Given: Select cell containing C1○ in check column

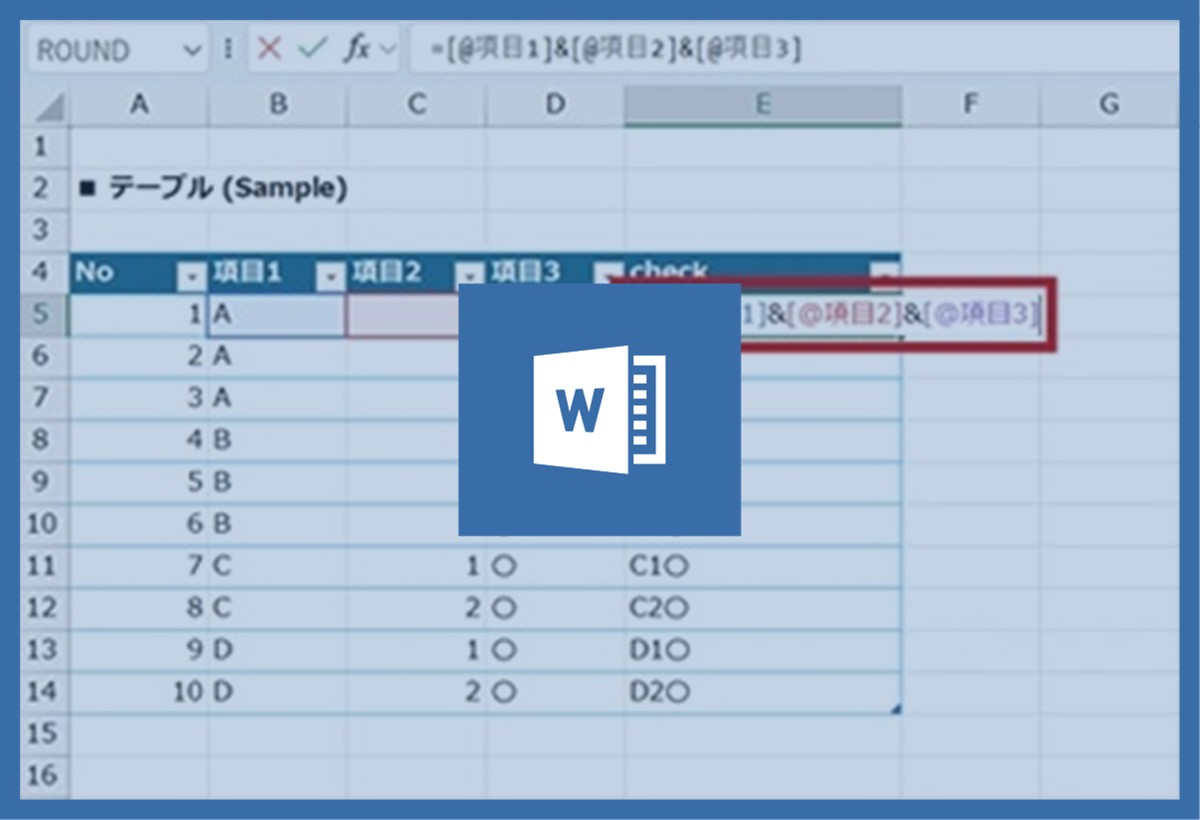Looking at the screenshot, I should point(660,567).
